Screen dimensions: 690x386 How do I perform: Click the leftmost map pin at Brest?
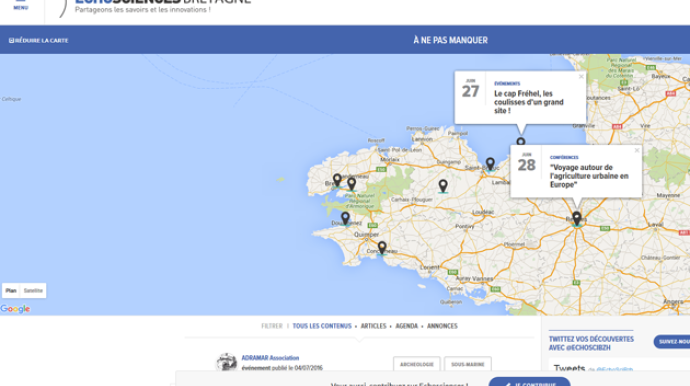(x=337, y=180)
